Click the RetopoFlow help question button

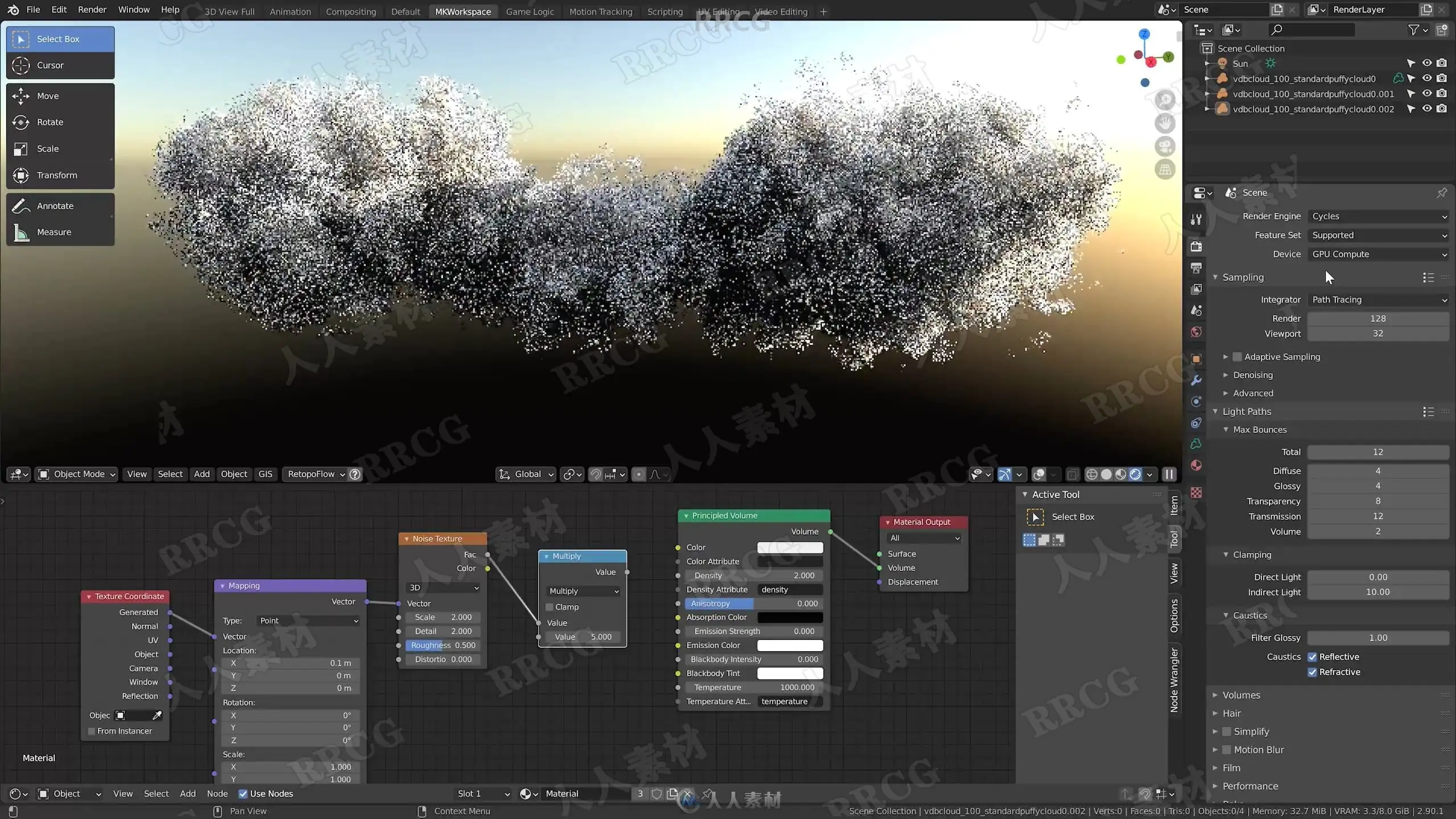click(x=355, y=474)
